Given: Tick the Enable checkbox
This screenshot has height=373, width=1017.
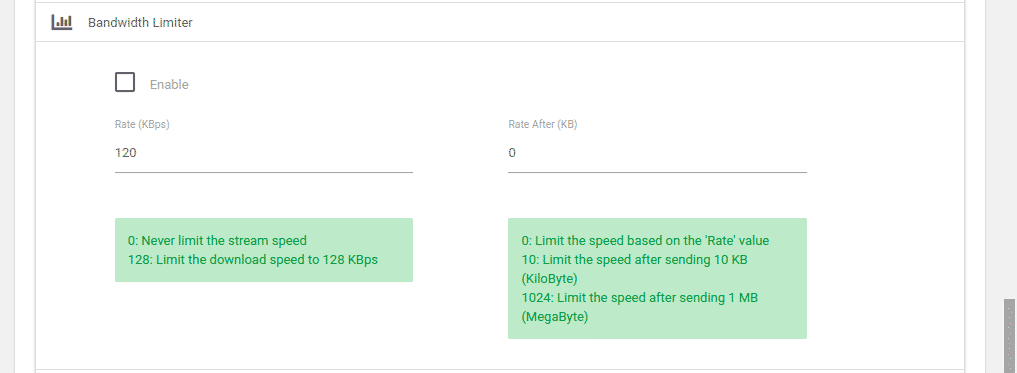Looking at the screenshot, I should coord(125,82).
